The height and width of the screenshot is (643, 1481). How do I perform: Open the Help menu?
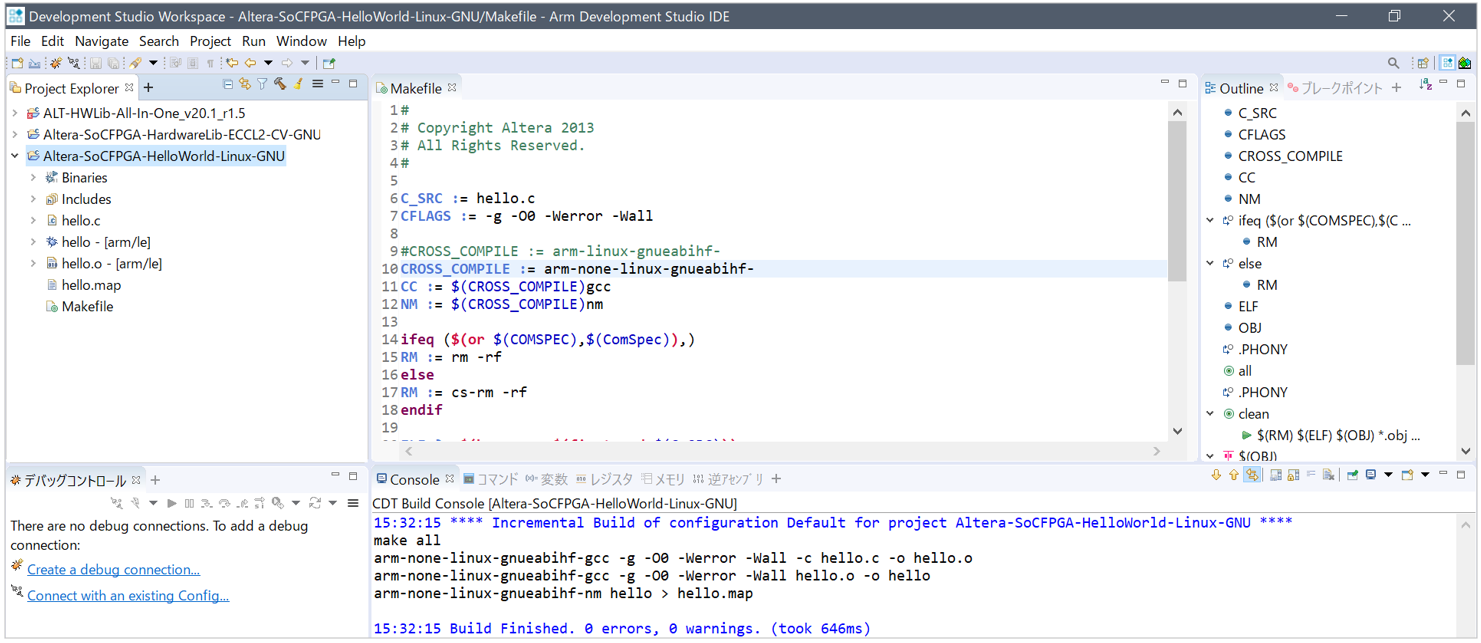click(x=352, y=41)
